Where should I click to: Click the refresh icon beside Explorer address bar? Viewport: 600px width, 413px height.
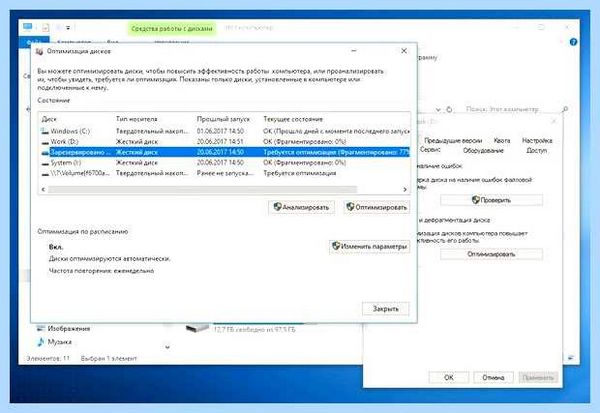click(449, 109)
